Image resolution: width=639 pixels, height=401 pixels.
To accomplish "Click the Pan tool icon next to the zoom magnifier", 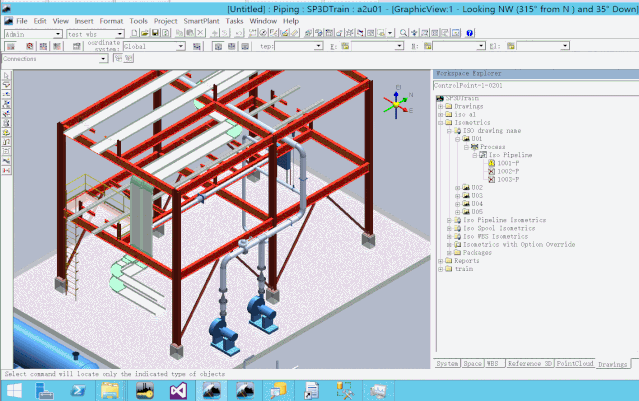I will point(414,33).
